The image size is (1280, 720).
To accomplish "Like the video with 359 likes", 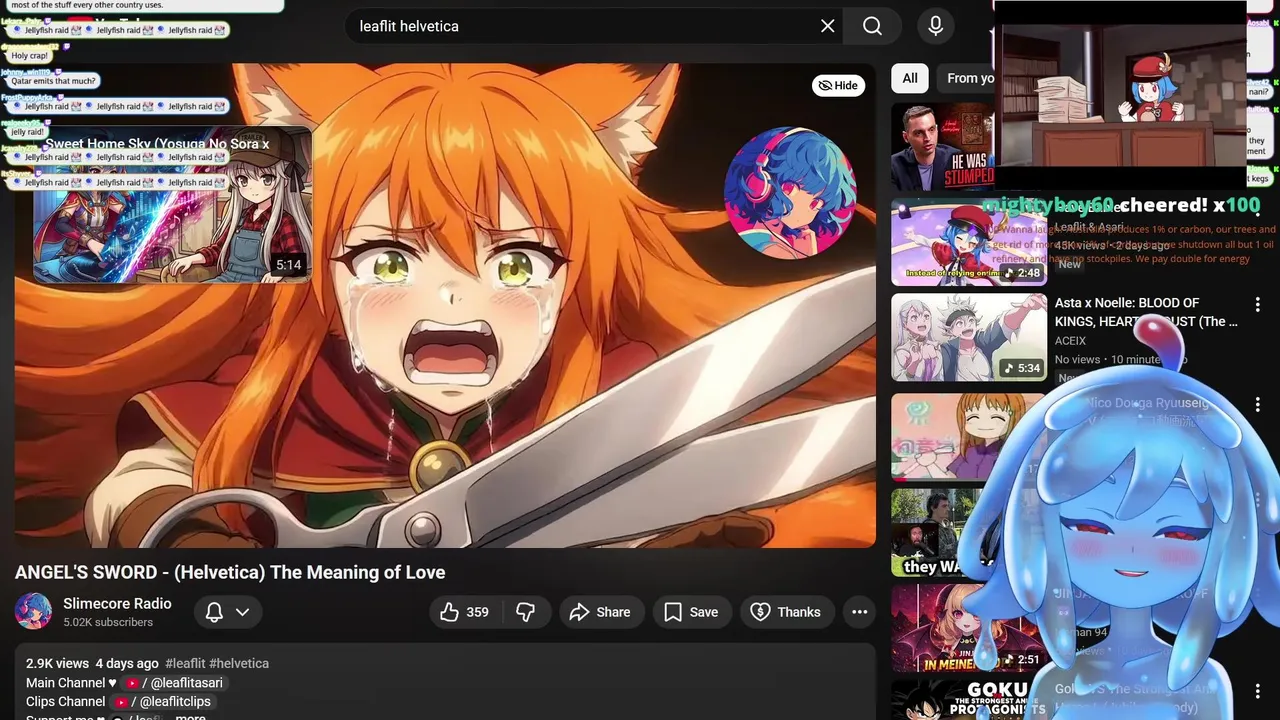I will click(x=465, y=612).
